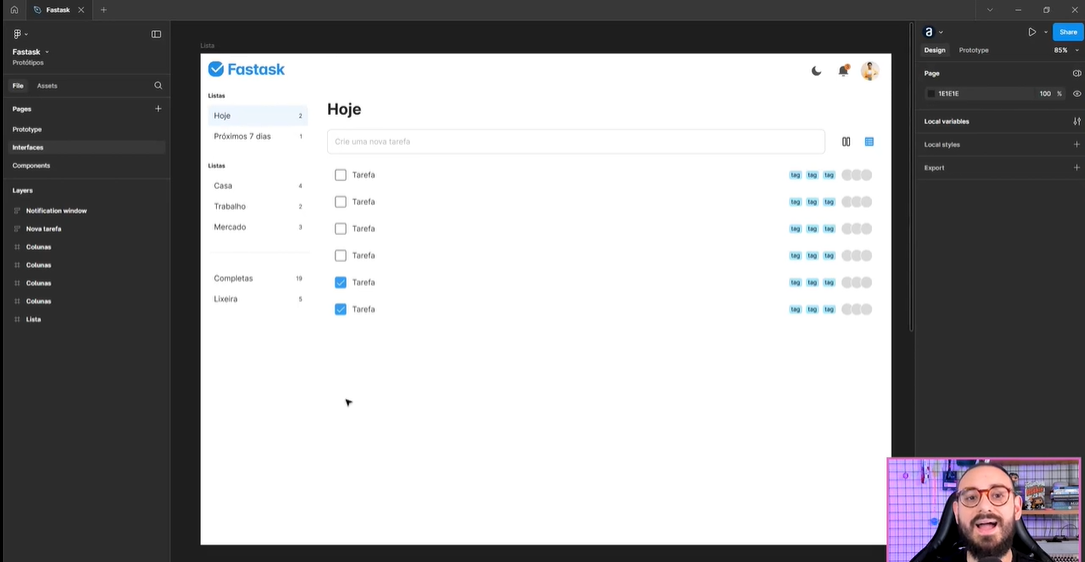Viewport: 1085px width, 562px height.
Task: Click the canvas vertical scrollbar
Action: coord(911,176)
